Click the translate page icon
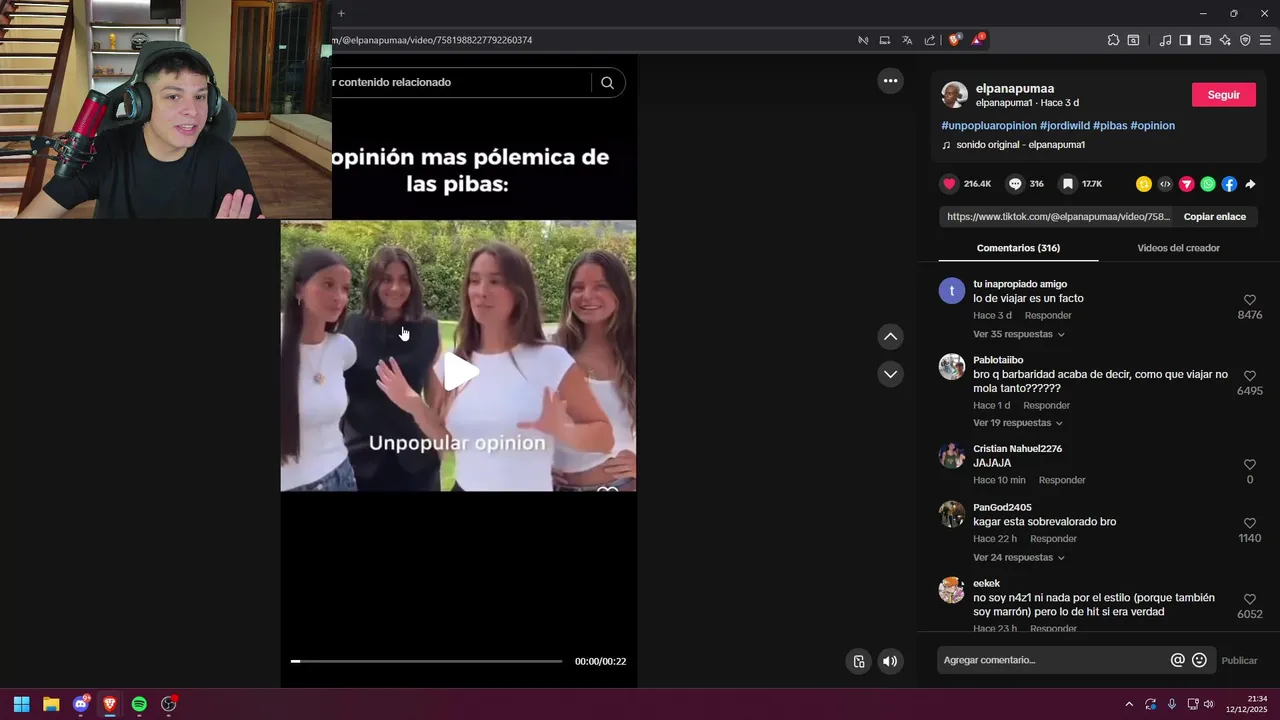Screen dimensions: 1280x720 (907, 40)
